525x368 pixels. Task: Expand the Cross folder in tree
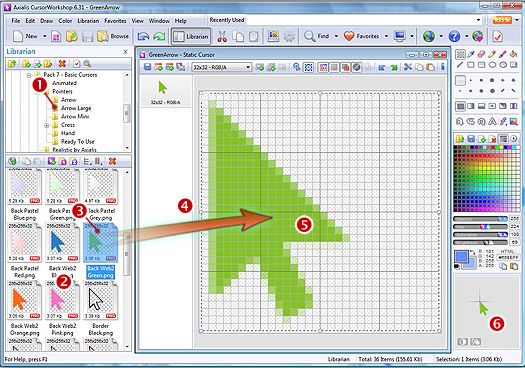point(47,125)
